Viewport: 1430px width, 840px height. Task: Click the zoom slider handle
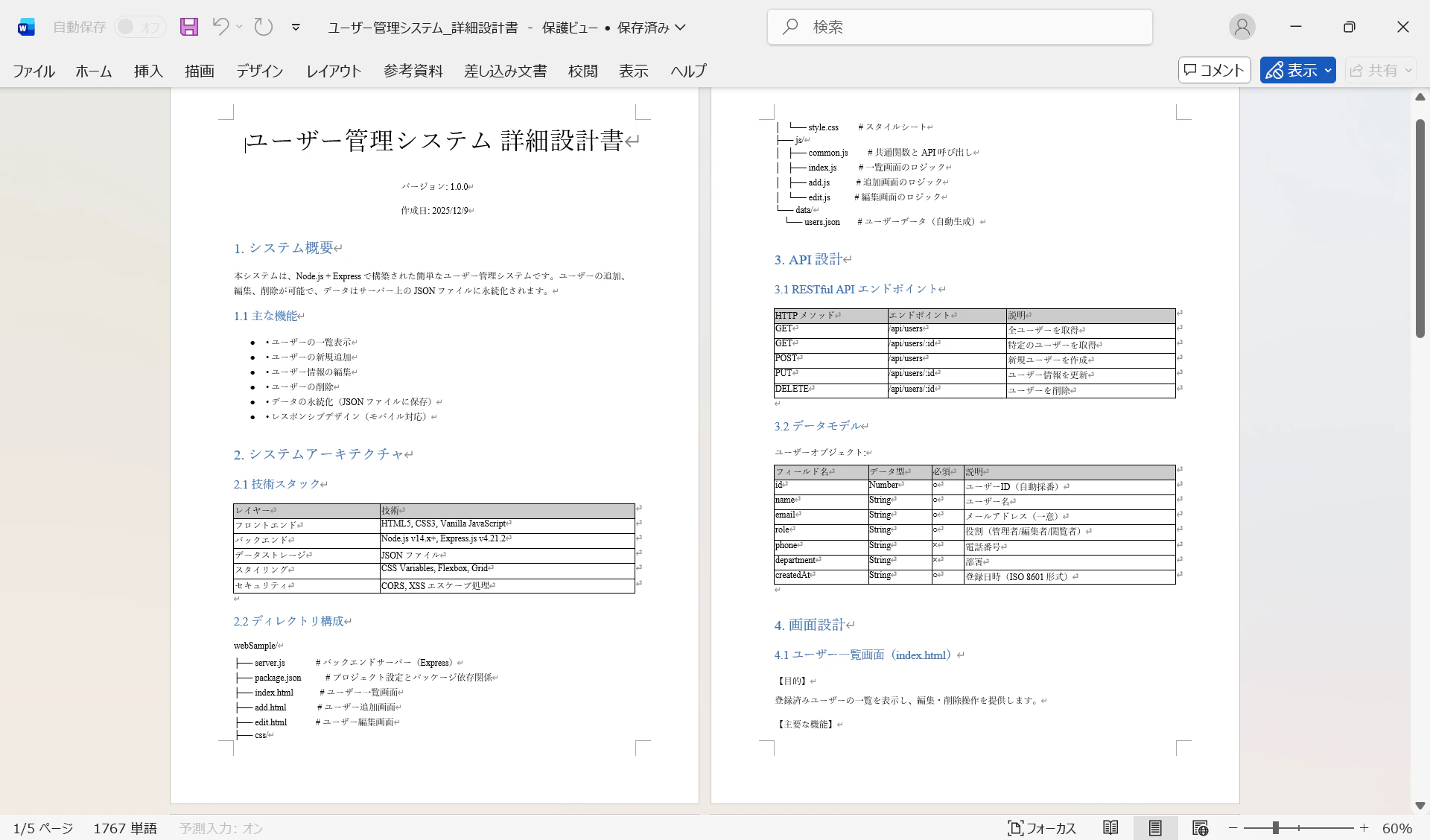pos(1276,828)
